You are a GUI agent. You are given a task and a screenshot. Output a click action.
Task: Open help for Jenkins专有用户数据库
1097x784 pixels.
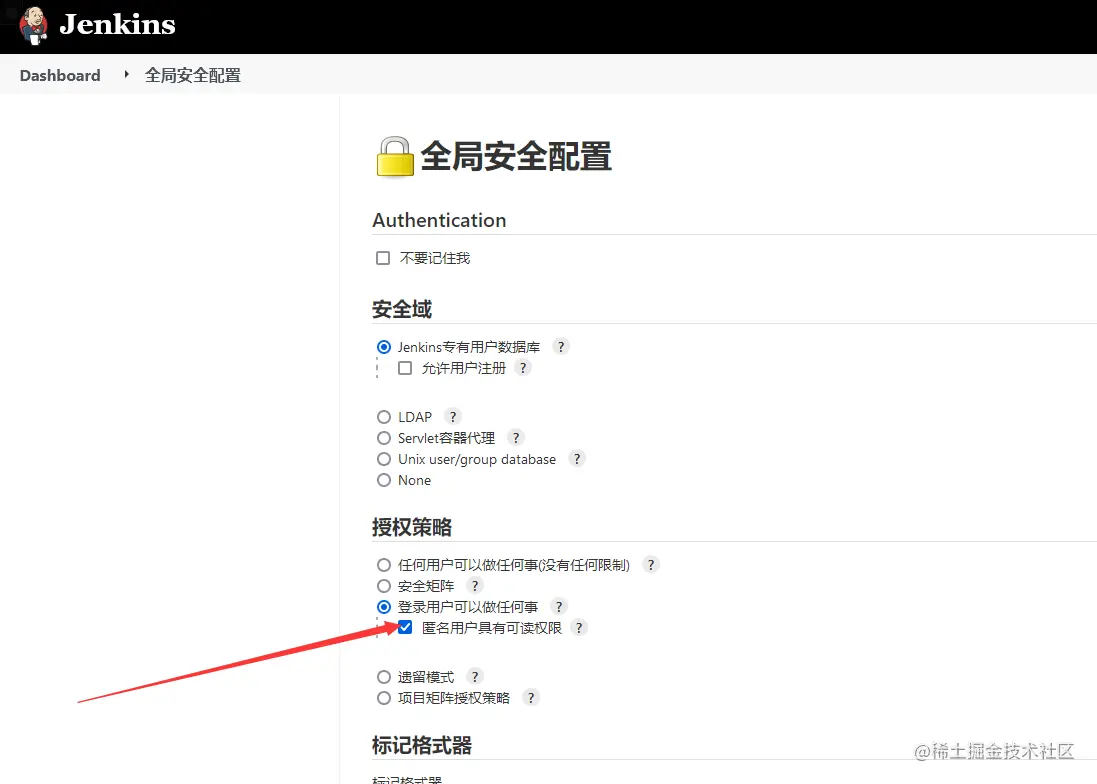(561, 346)
